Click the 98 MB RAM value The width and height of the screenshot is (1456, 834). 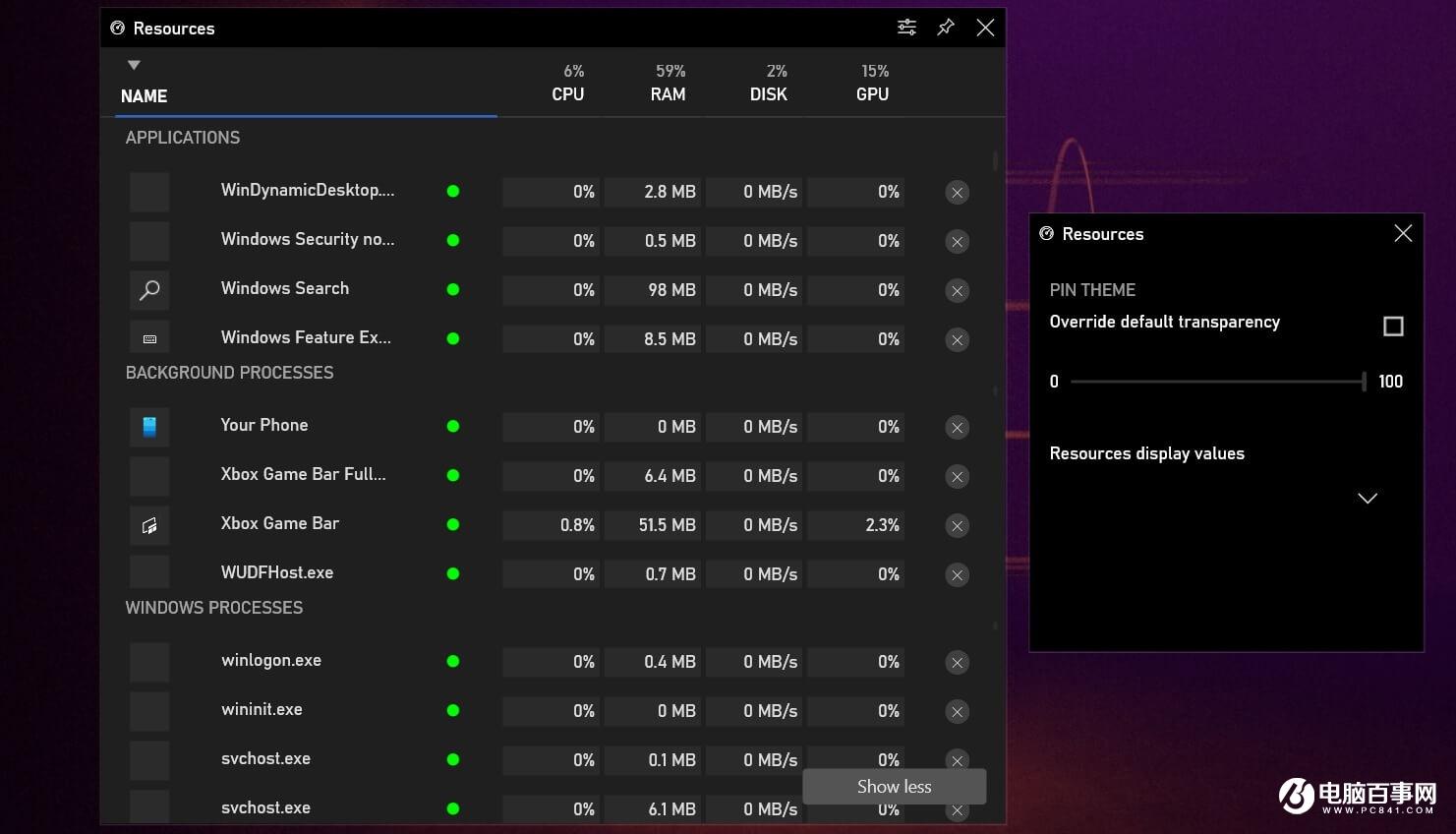point(671,290)
